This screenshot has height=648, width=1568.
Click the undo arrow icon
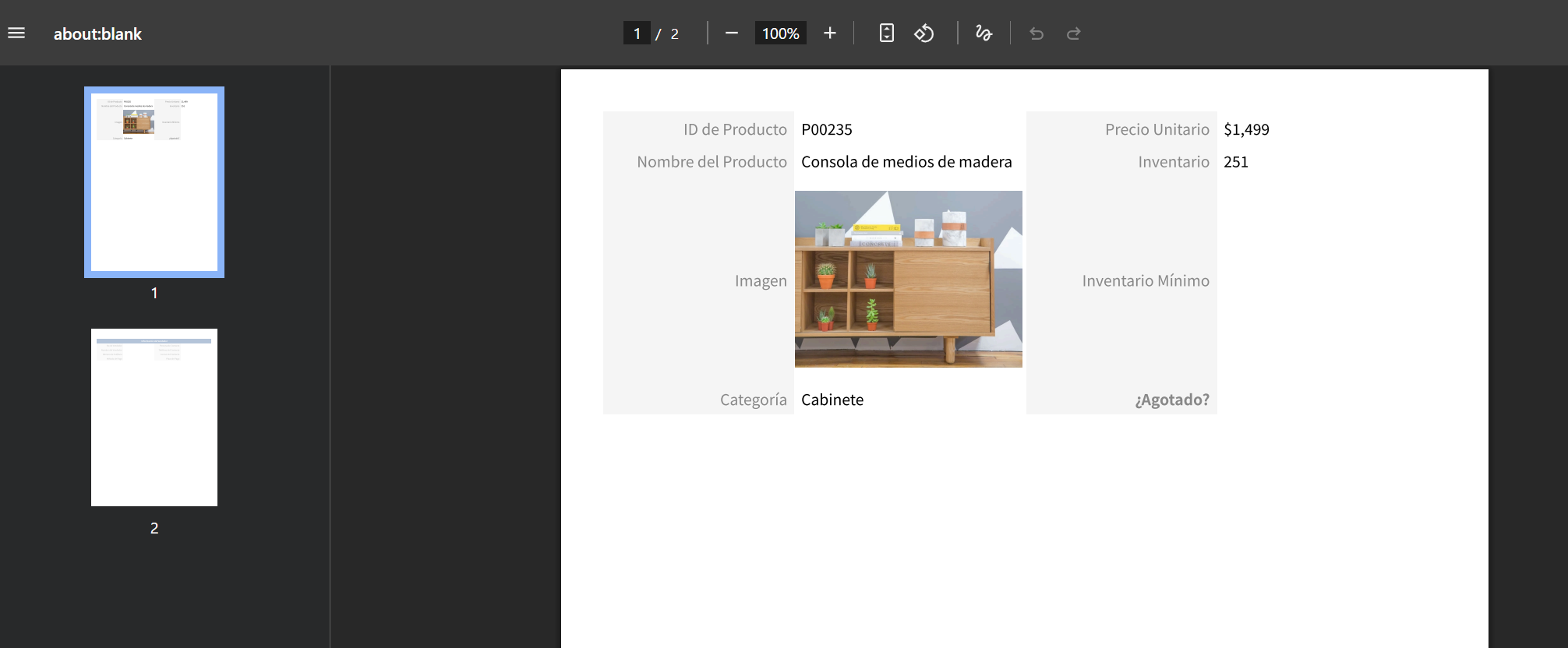(1036, 33)
